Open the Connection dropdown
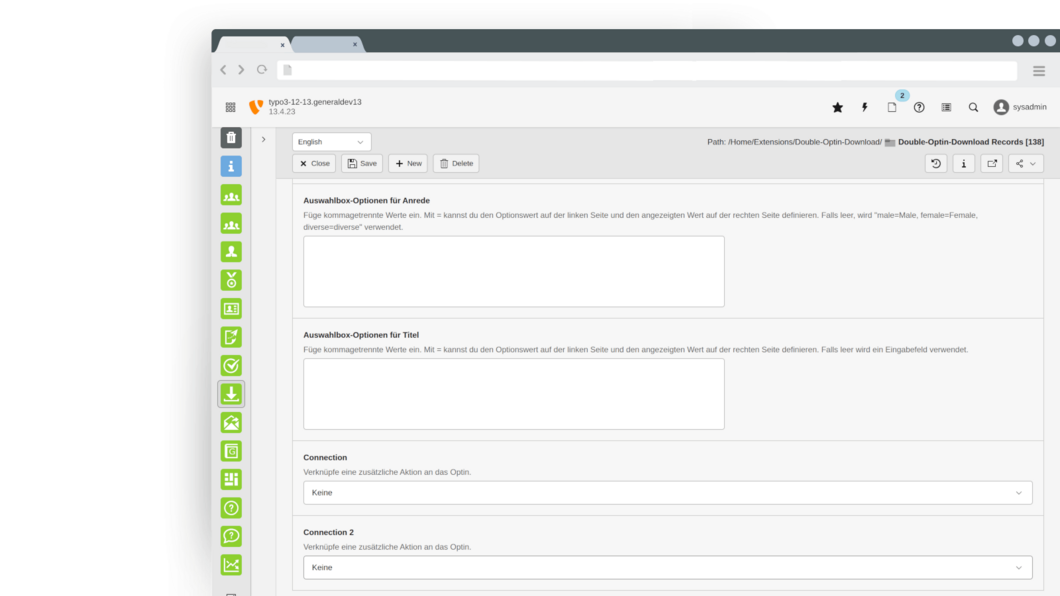 click(x=667, y=493)
